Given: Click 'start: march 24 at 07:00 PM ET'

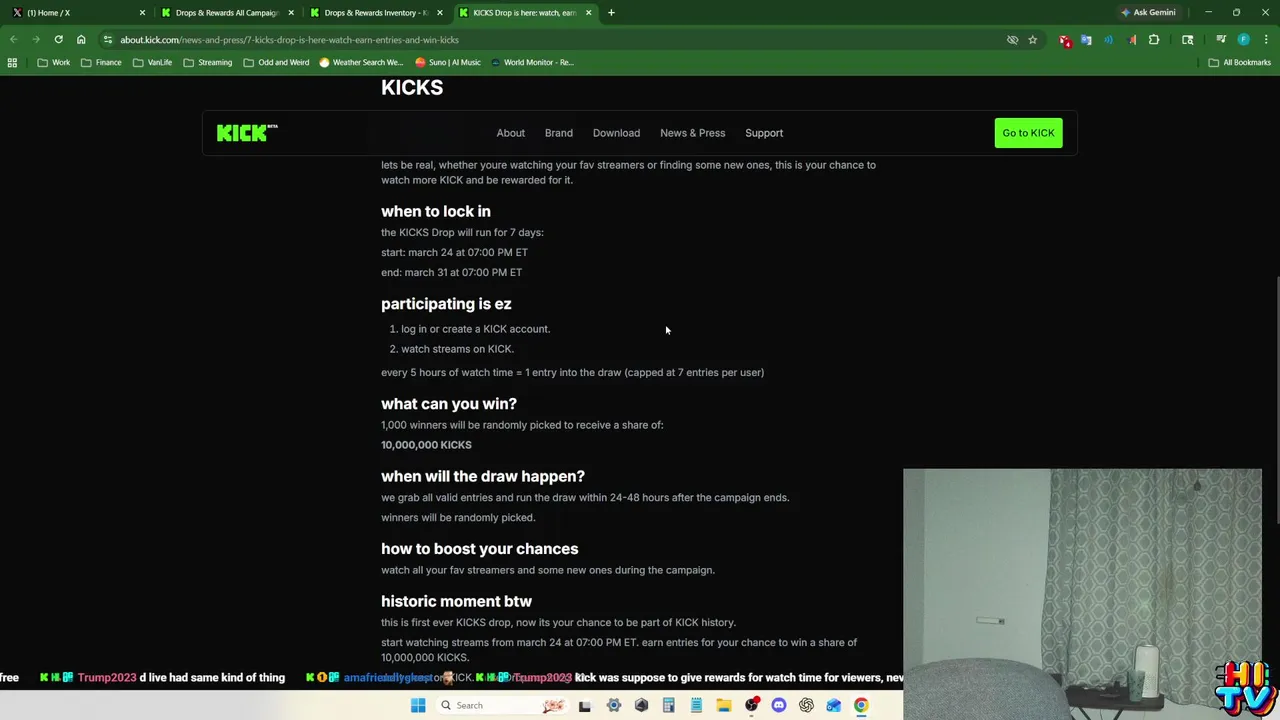Looking at the screenshot, I should (x=454, y=252).
